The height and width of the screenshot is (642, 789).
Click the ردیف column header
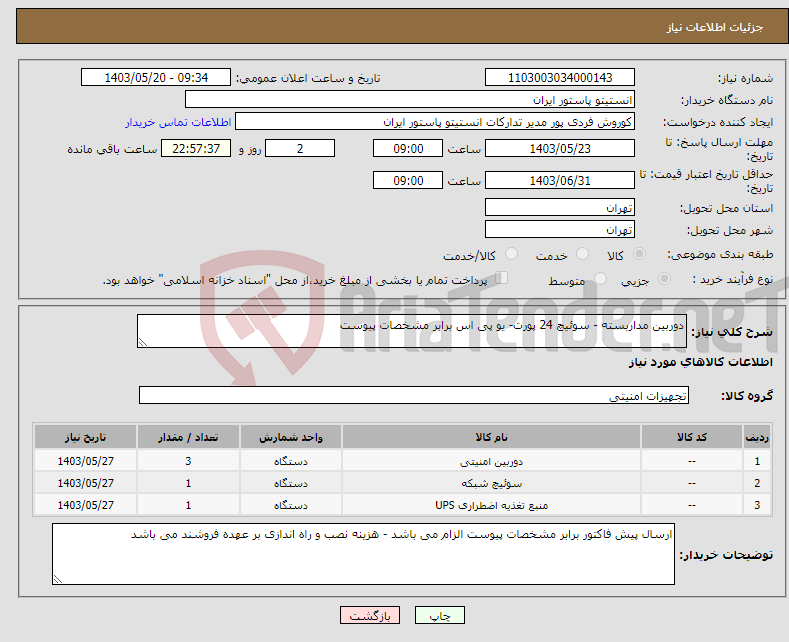coord(757,437)
